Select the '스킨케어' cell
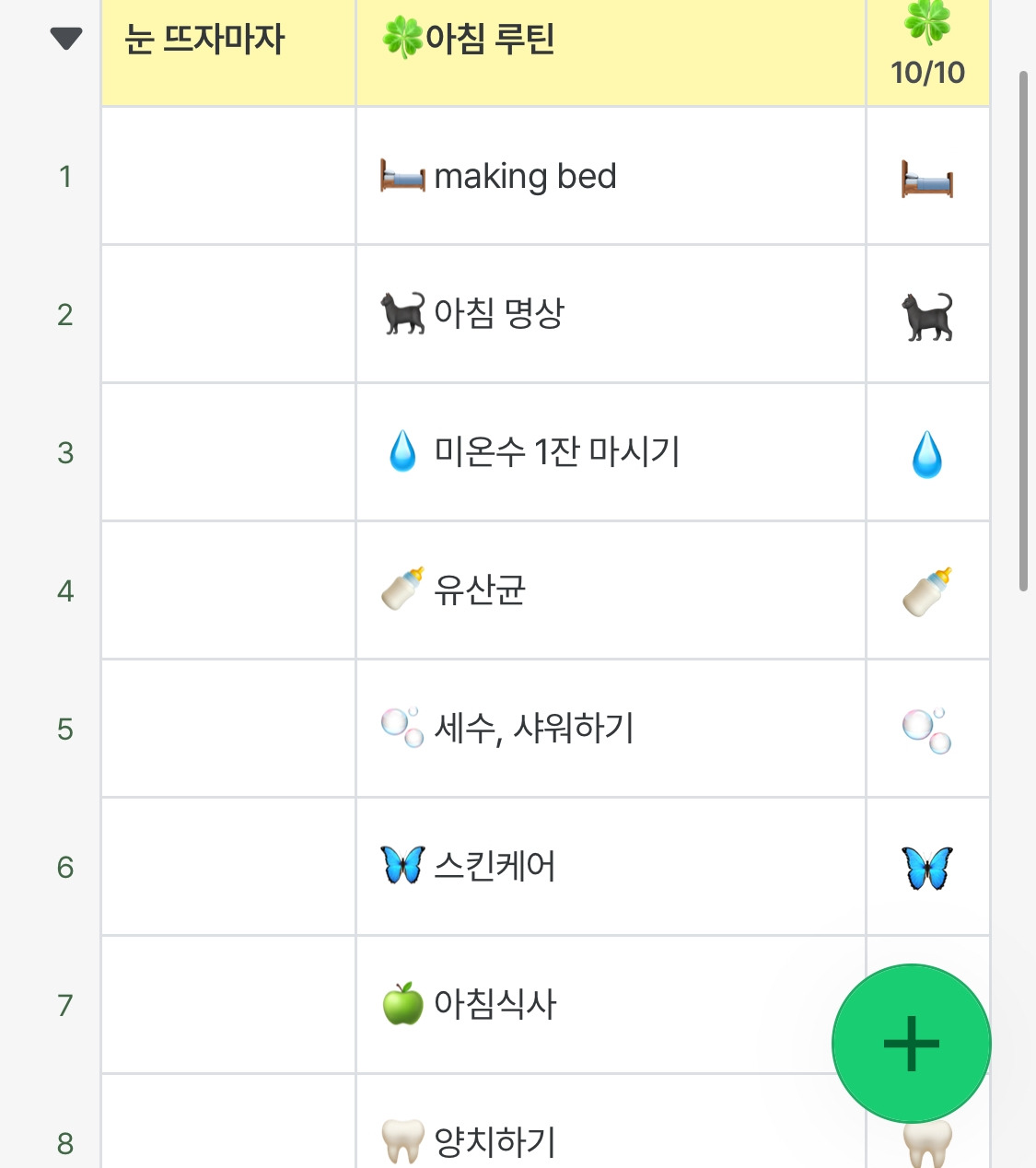 [611, 867]
